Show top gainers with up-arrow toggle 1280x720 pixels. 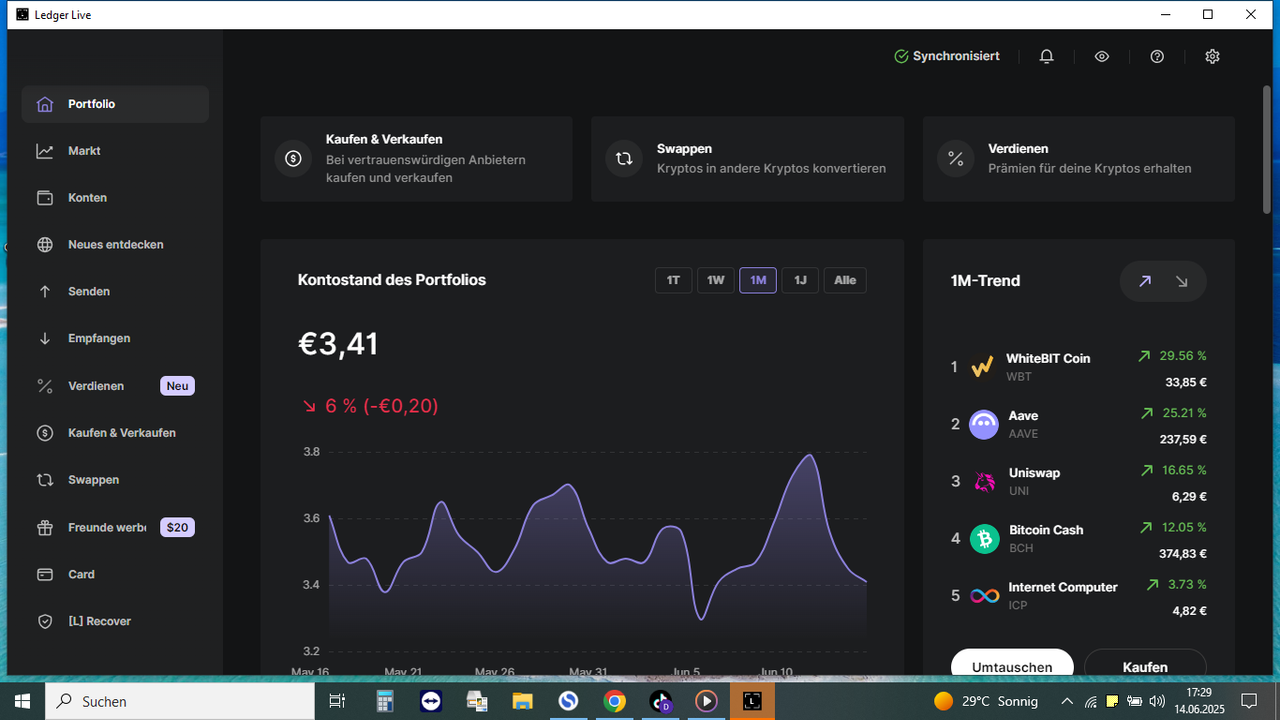[x=1145, y=282]
